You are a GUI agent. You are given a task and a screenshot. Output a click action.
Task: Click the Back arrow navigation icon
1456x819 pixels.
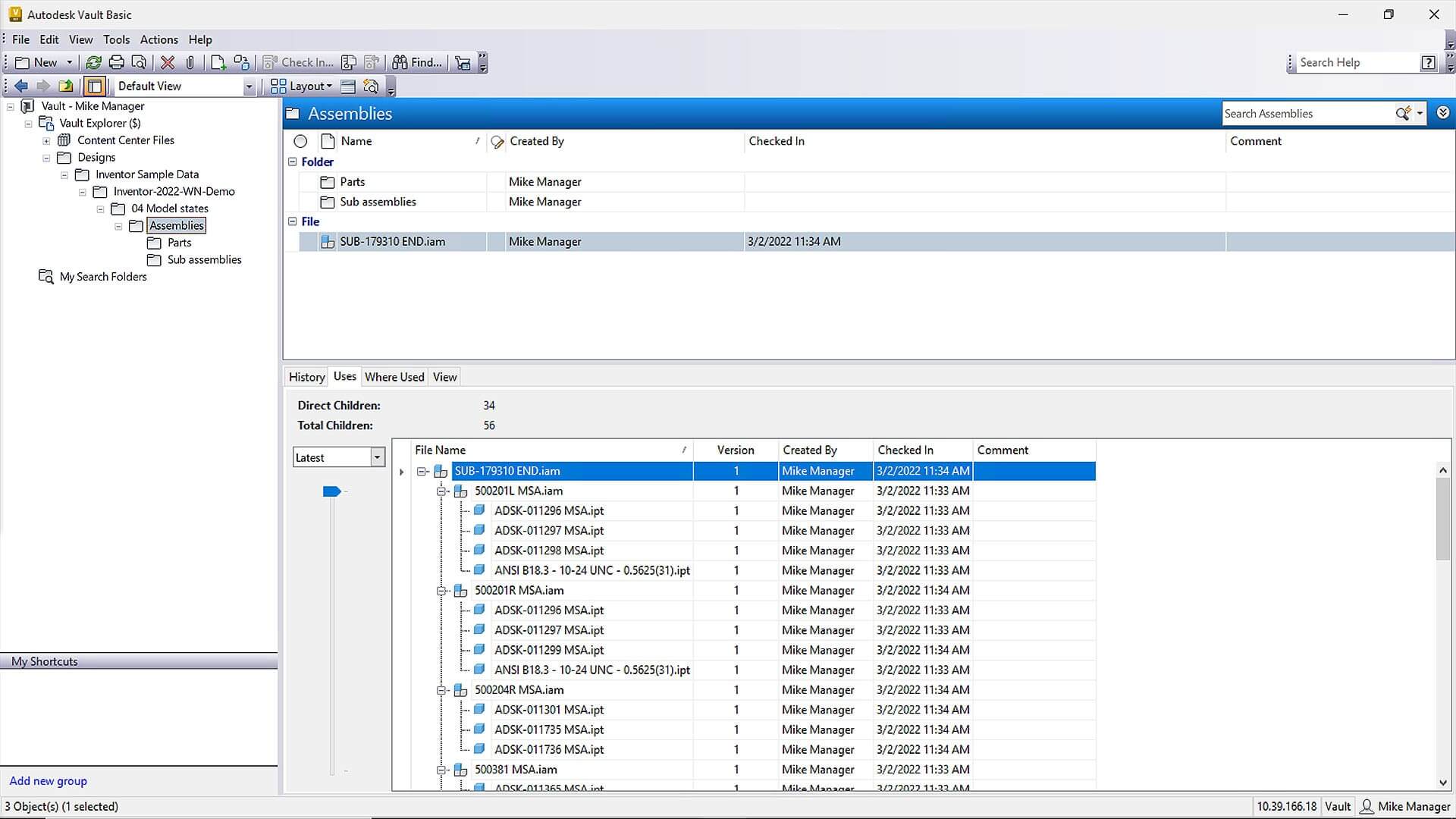click(21, 86)
